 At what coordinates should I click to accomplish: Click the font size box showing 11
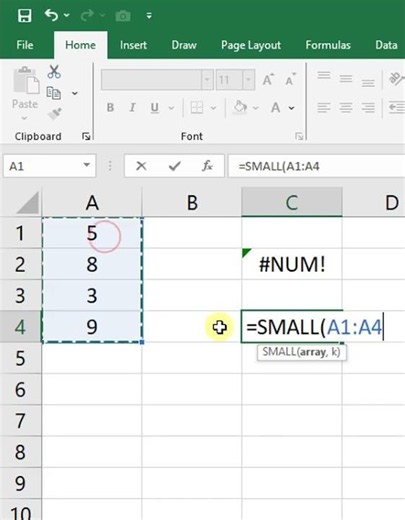click(229, 80)
